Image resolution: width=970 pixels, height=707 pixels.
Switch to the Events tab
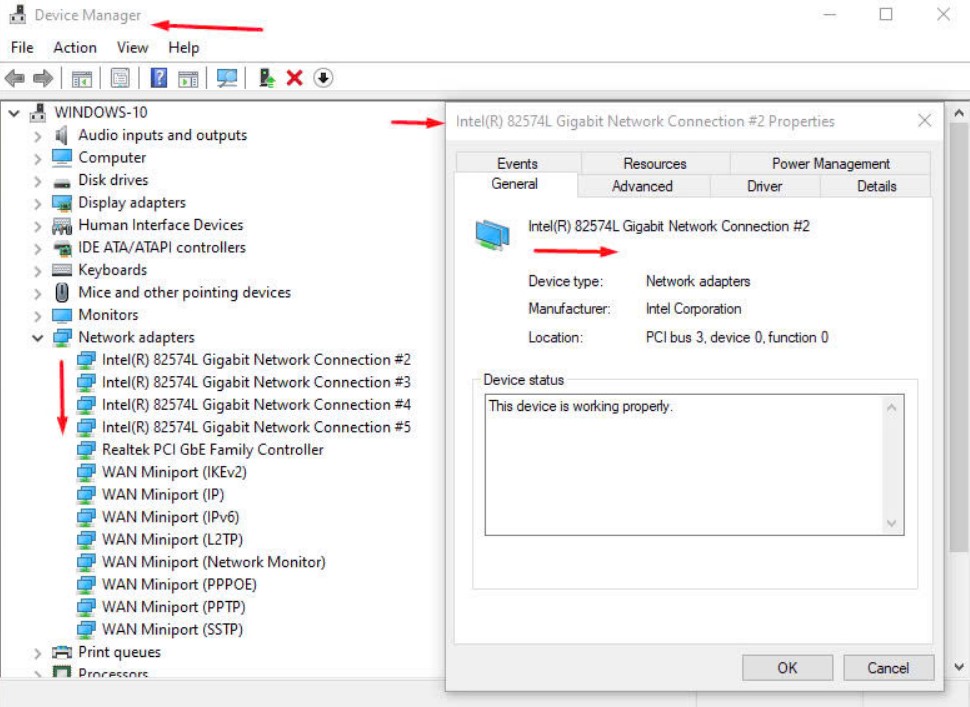[518, 163]
